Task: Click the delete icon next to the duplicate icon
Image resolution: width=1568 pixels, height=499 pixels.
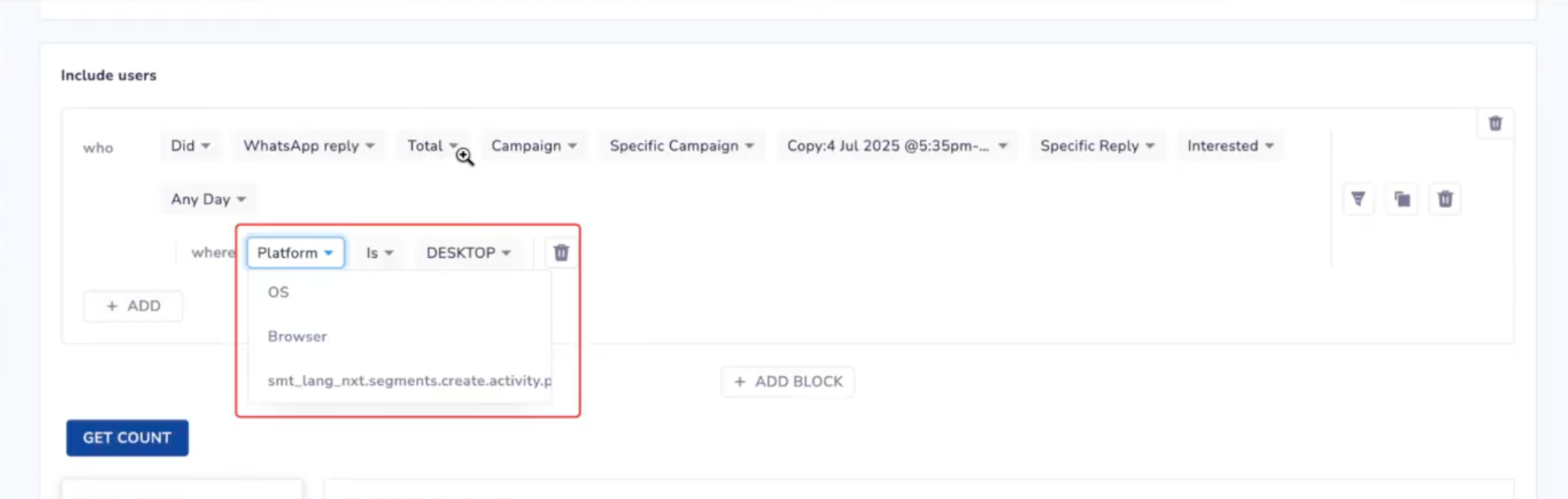Action: [1445, 199]
